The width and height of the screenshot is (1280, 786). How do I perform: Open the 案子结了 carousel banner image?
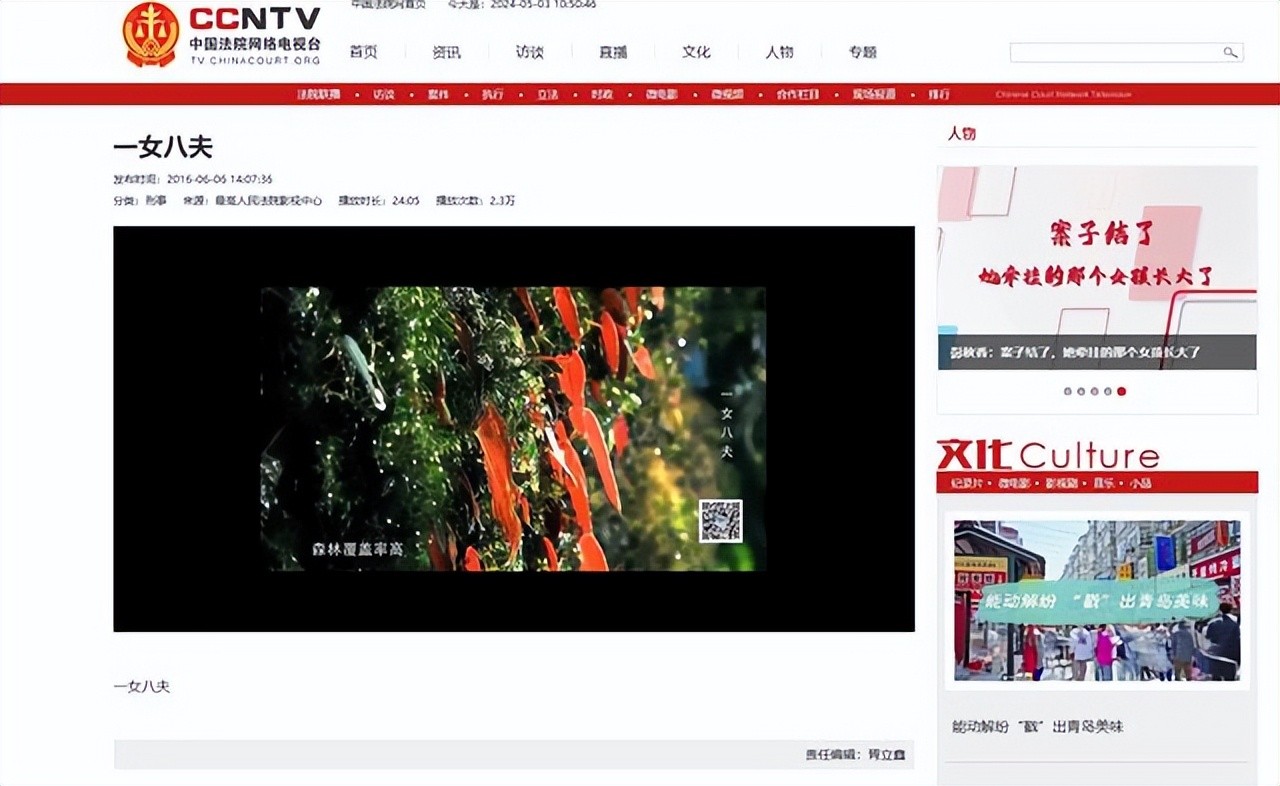pos(1096,267)
